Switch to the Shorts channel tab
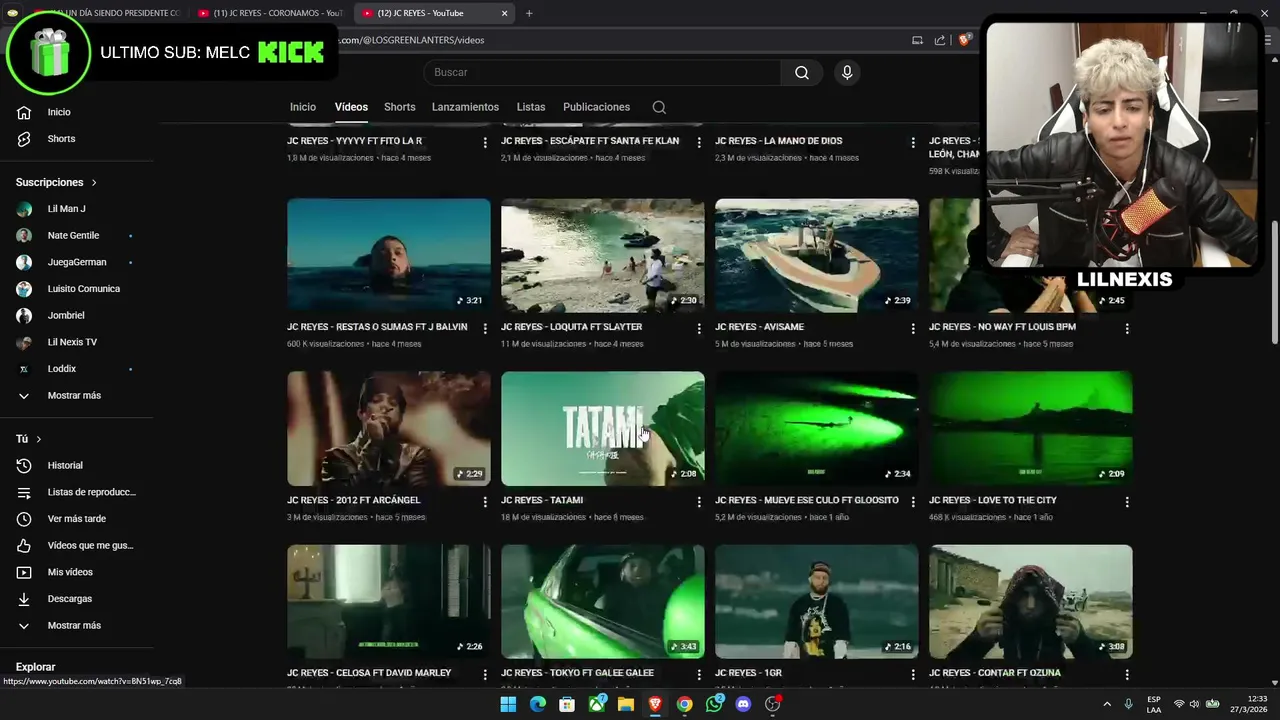1280x720 pixels. point(399,107)
